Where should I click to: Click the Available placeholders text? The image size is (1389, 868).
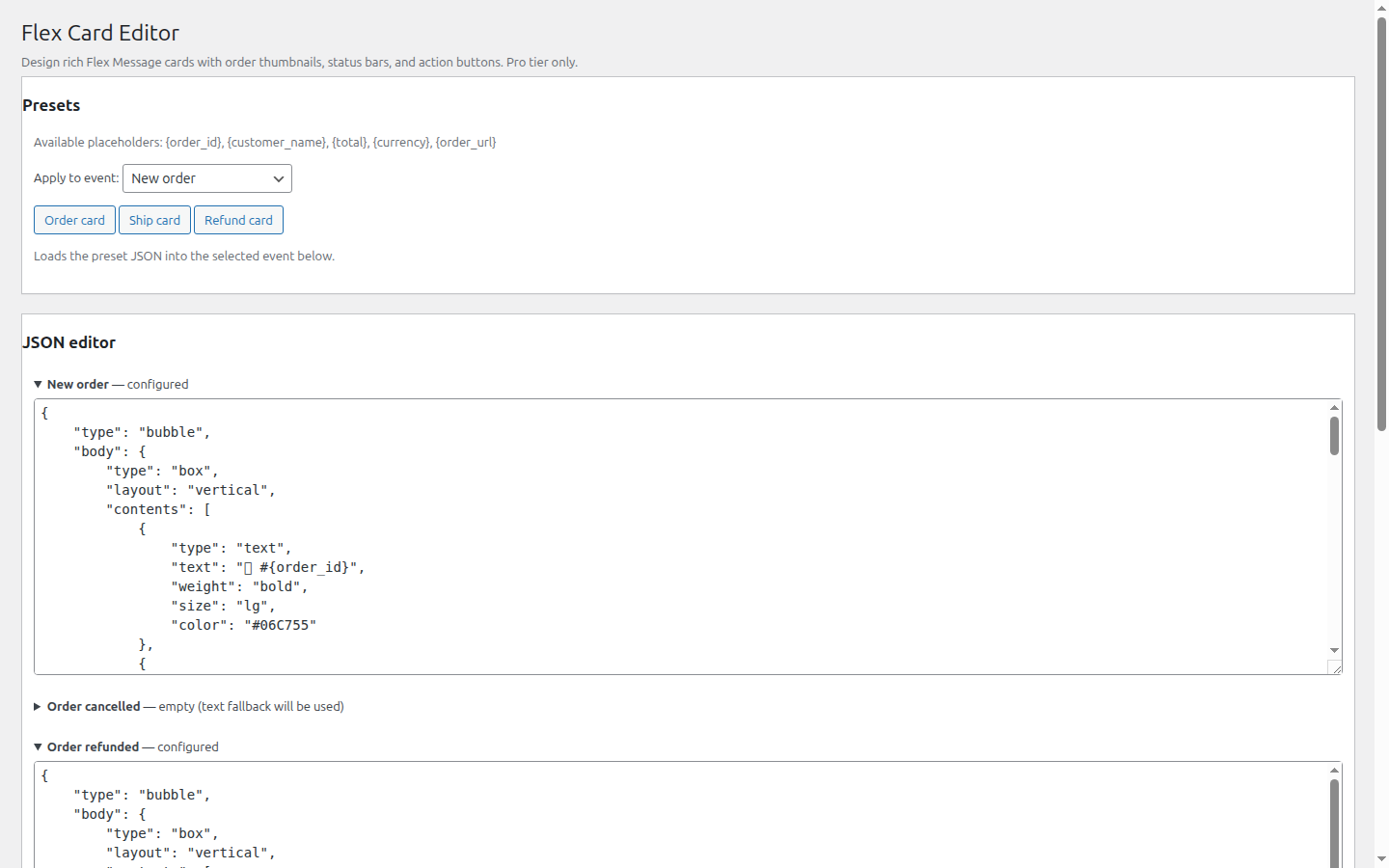coord(265,142)
